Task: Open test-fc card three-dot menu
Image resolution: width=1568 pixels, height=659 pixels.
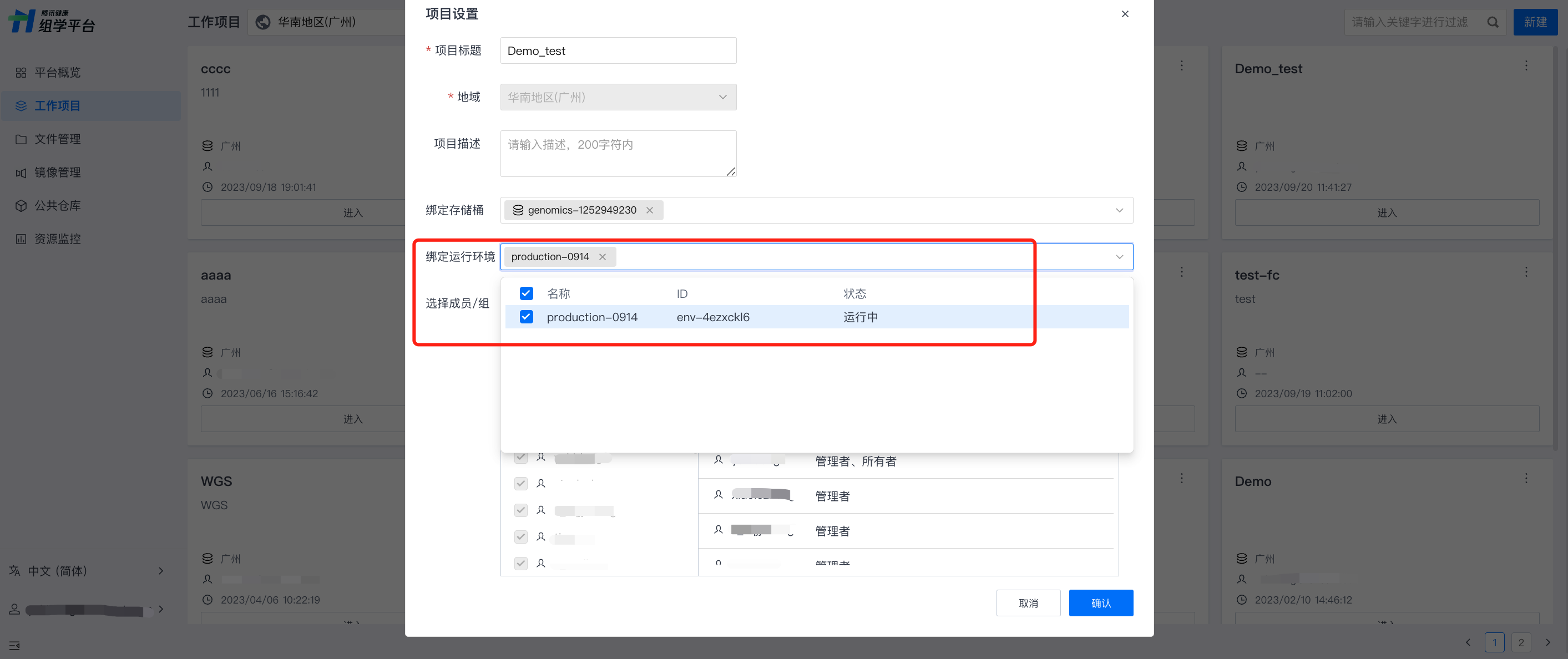Action: pos(1525,272)
